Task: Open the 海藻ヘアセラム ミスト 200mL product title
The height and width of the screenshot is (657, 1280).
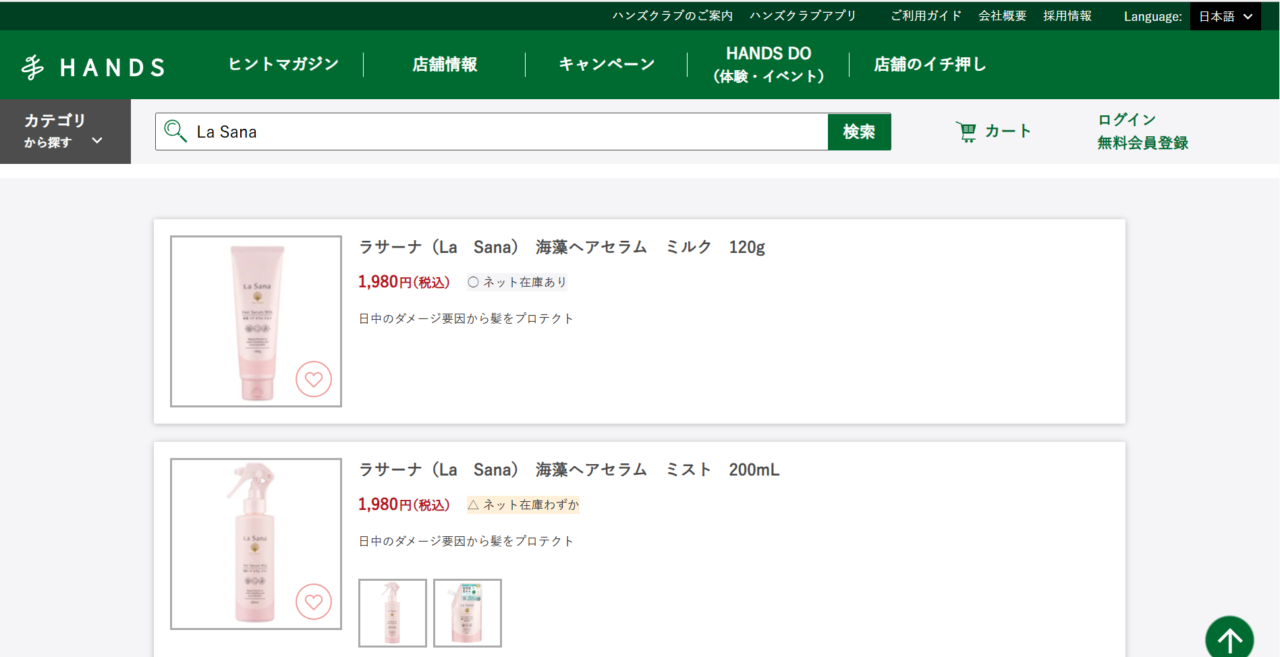Action: [x=569, y=470]
